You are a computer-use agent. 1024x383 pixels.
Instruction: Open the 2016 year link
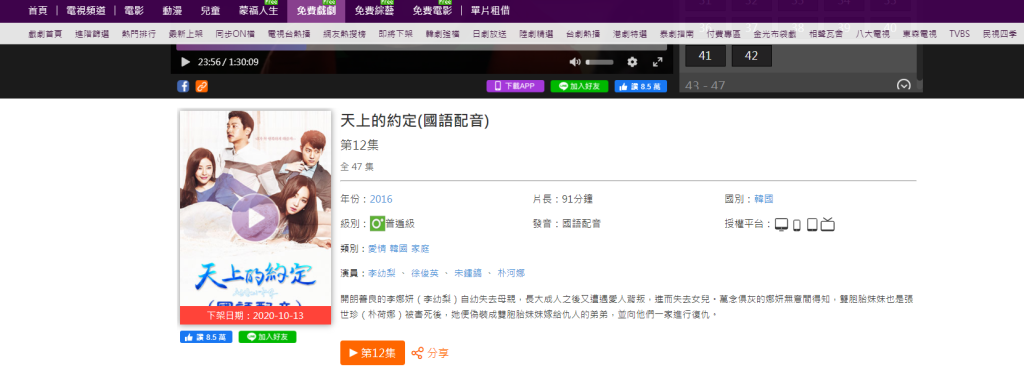tap(381, 199)
